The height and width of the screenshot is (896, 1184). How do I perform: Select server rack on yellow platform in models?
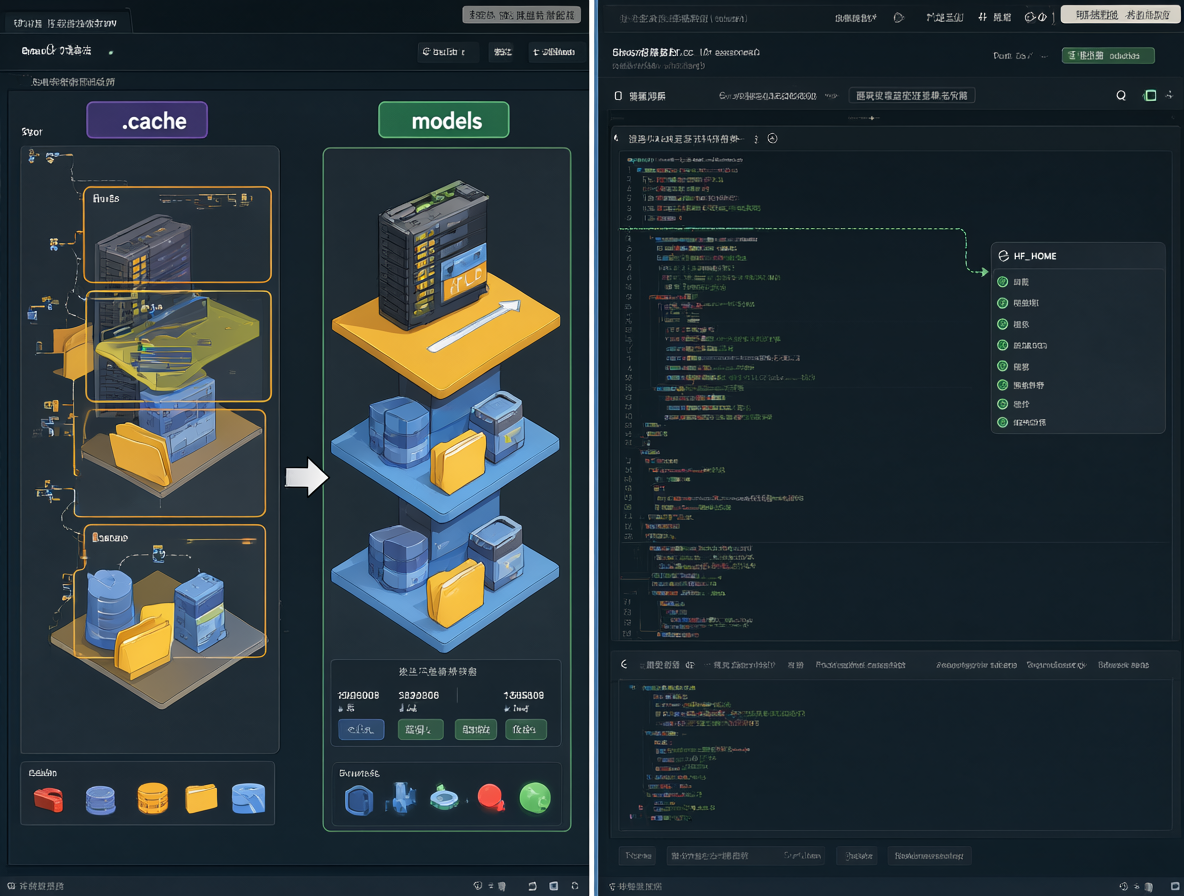point(433,254)
